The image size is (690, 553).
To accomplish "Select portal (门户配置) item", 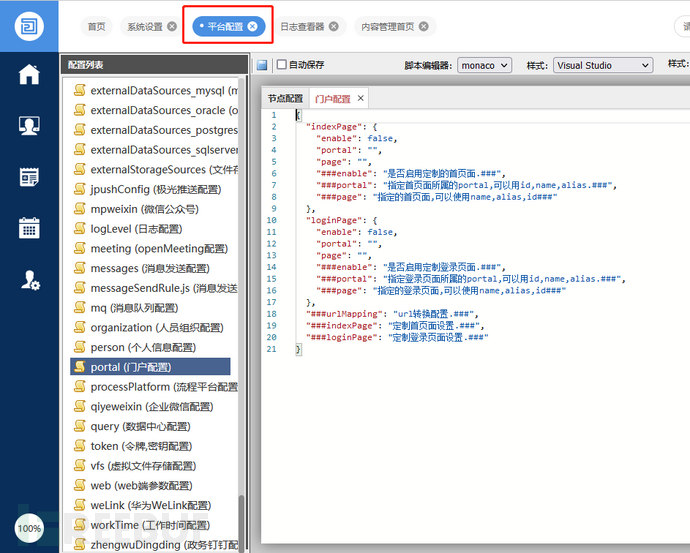I will pos(150,367).
